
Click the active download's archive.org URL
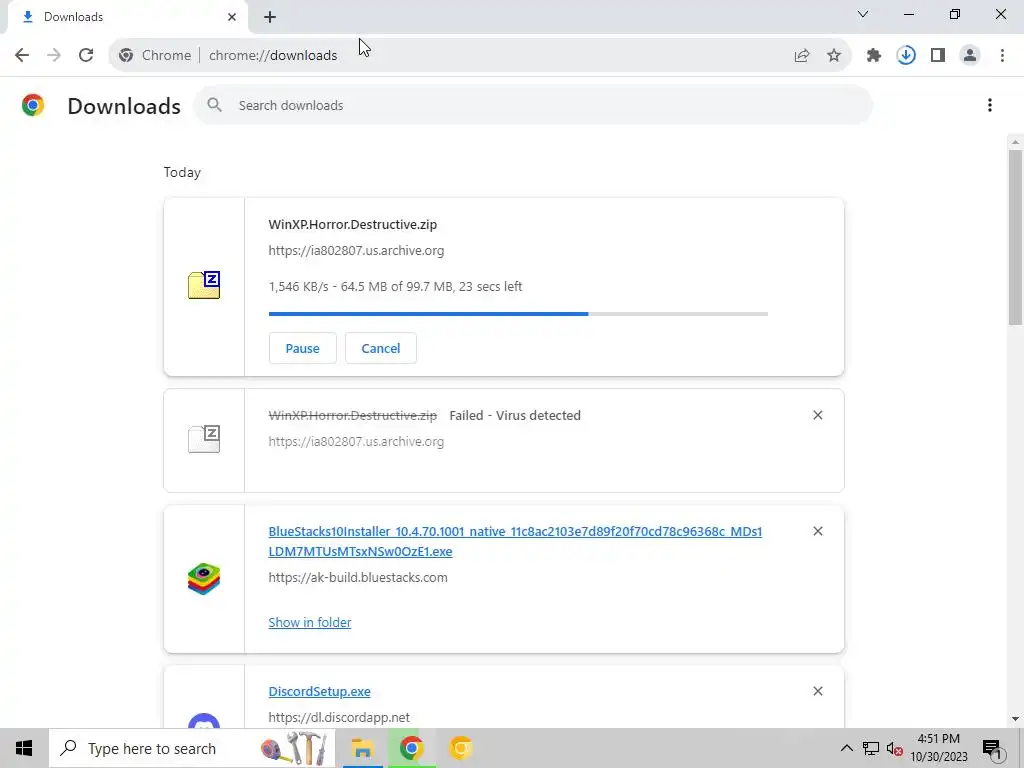[356, 251]
